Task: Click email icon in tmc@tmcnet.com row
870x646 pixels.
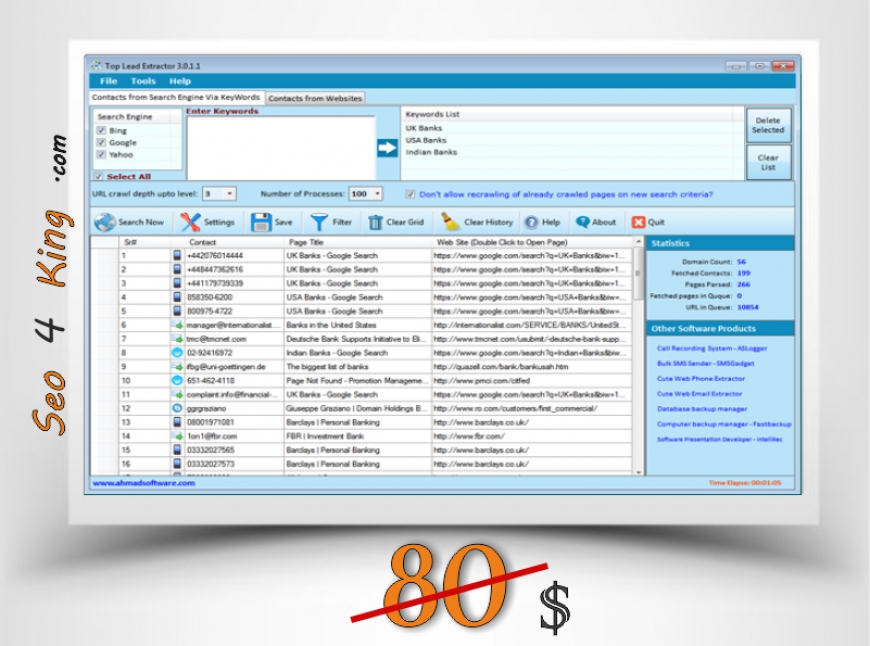Action: (178, 339)
